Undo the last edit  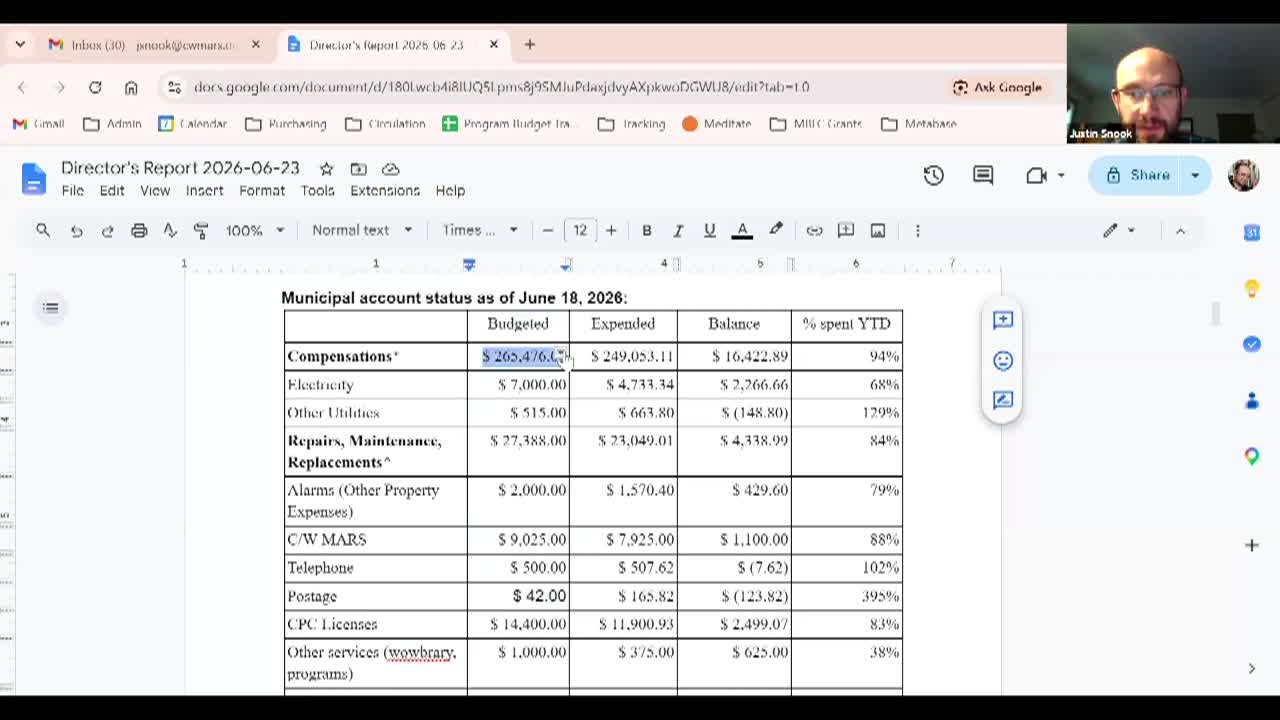(76, 230)
